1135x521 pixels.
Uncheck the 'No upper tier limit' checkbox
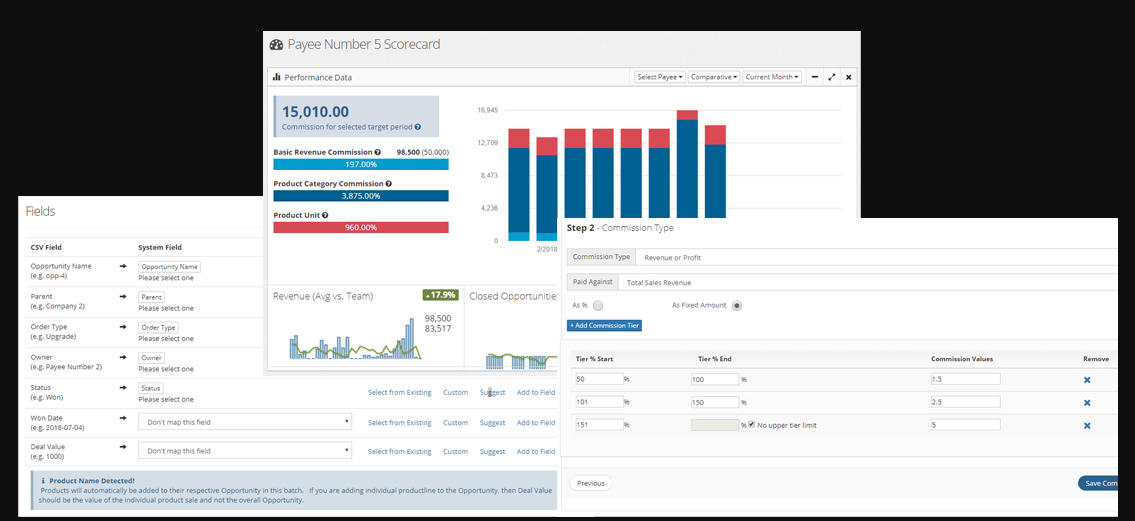[751, 425]
